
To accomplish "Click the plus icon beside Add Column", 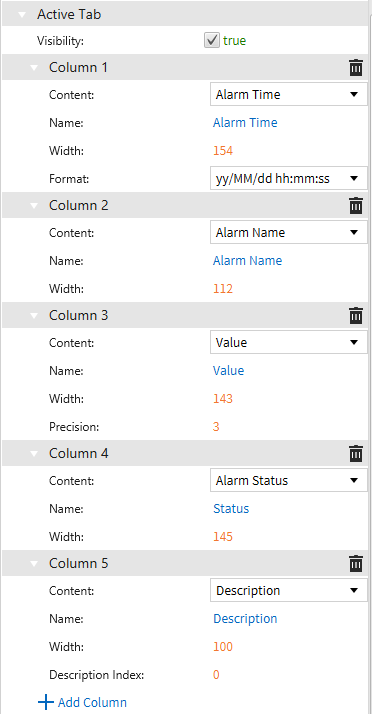I will pyautogui.click(x=46, y=702).
